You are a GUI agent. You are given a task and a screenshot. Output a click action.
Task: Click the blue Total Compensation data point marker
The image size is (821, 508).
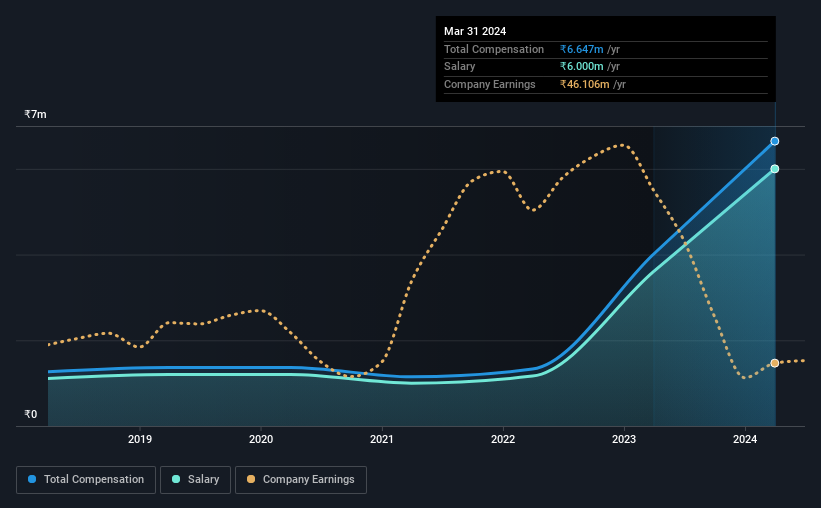[774, 141]
